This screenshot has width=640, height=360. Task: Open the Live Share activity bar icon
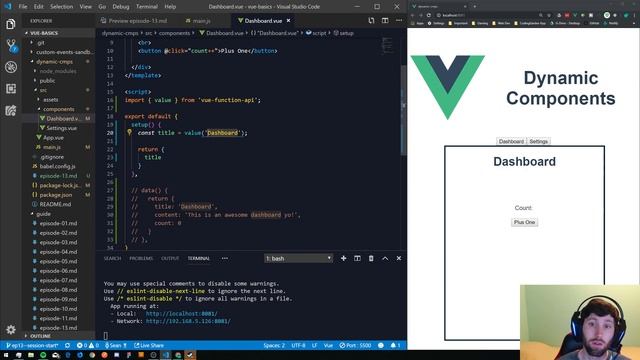[x=11, y=110]
